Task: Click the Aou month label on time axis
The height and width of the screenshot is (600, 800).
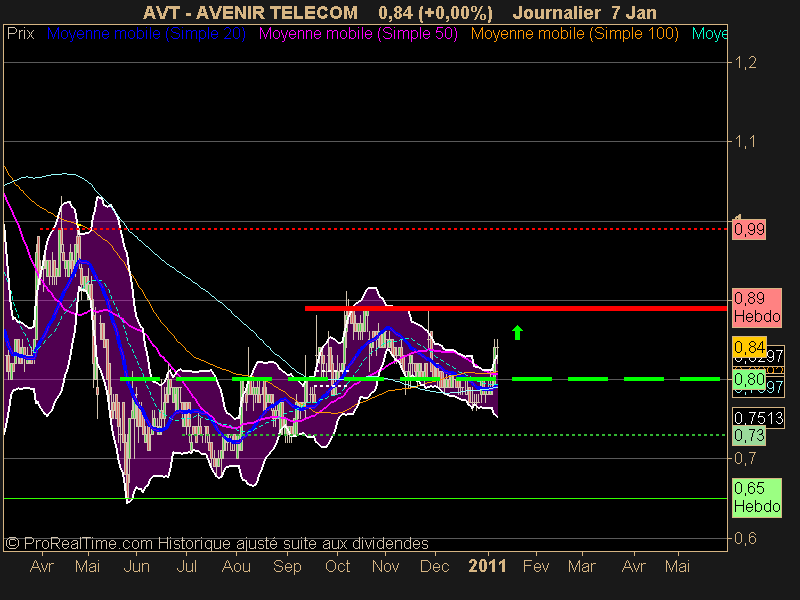Action: pos(236,566)
